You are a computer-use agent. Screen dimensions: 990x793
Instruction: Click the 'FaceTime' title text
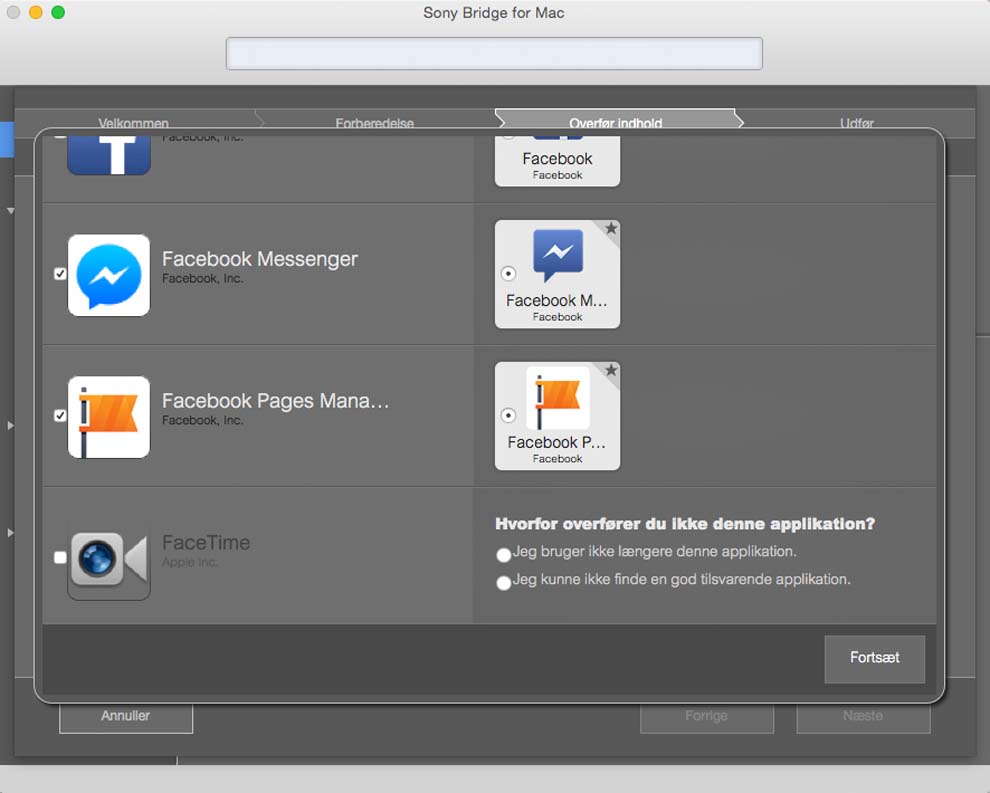(x=206, y=542)
